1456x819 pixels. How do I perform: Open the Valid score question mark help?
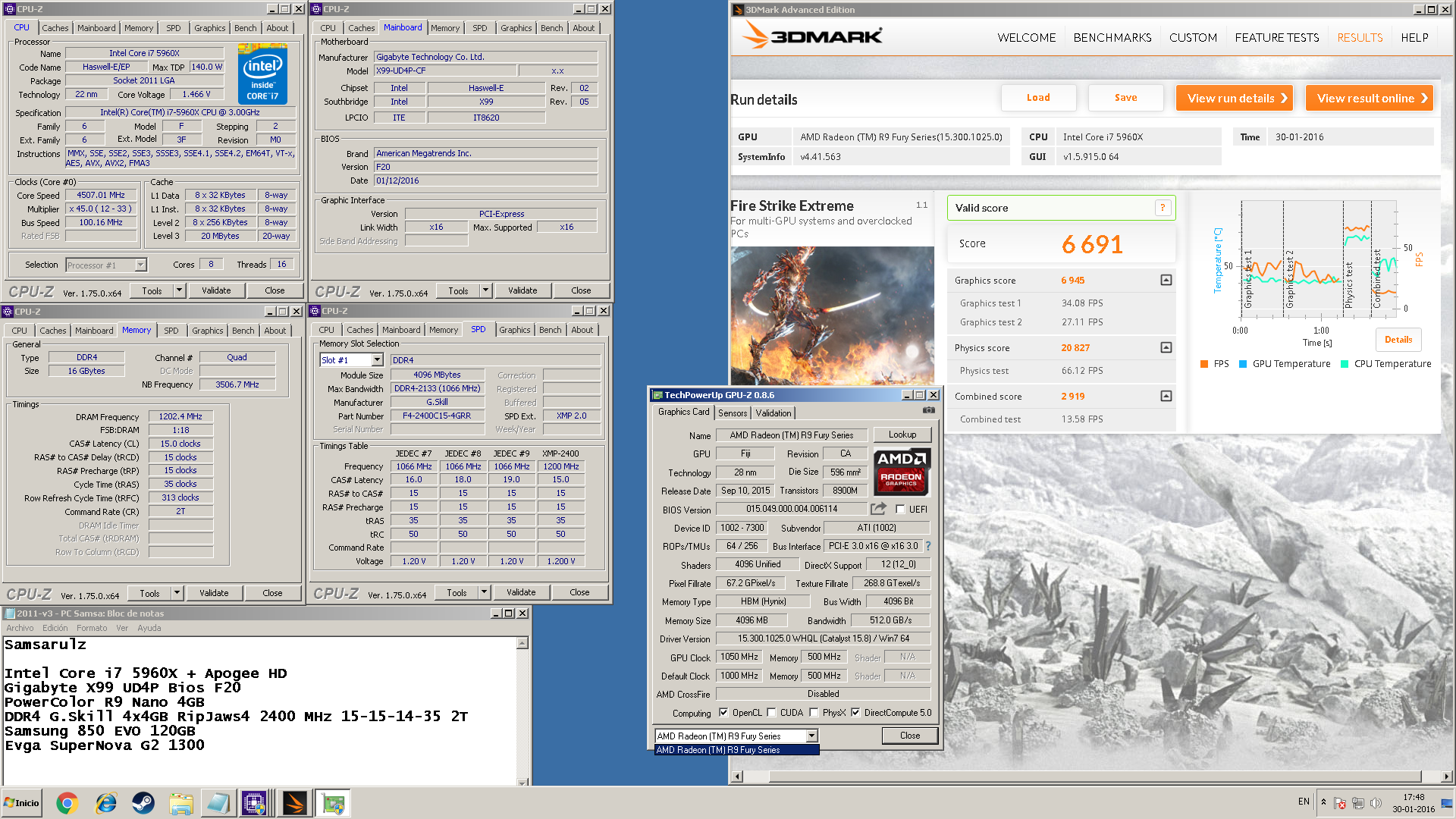pos(1163,208)
